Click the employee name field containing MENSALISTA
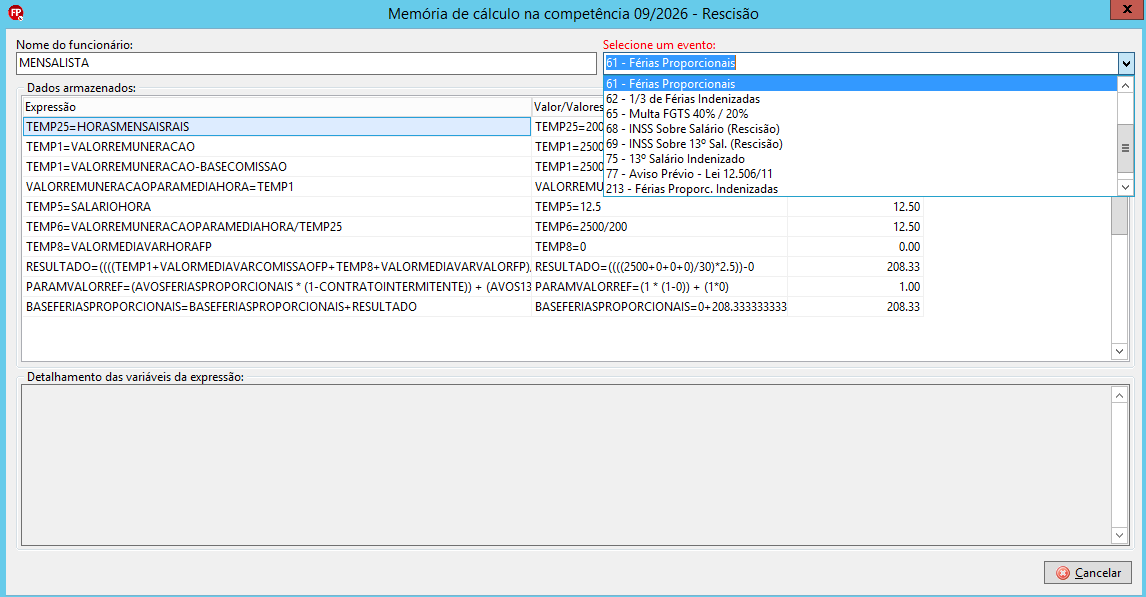This screenshot has width=1146, height=597. [x=306, y=64]
